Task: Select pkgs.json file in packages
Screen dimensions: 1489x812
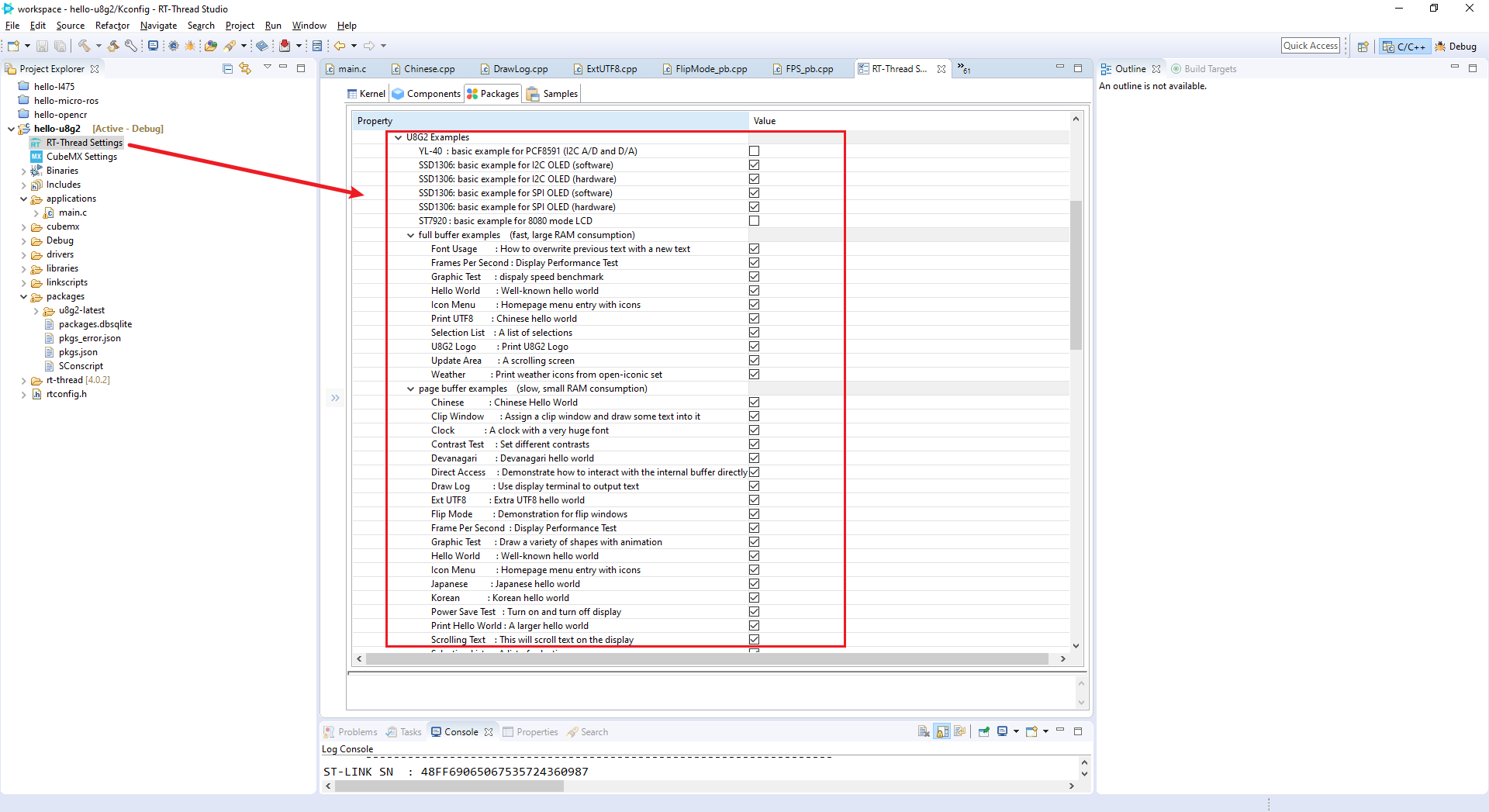Action: click(78, 352)
